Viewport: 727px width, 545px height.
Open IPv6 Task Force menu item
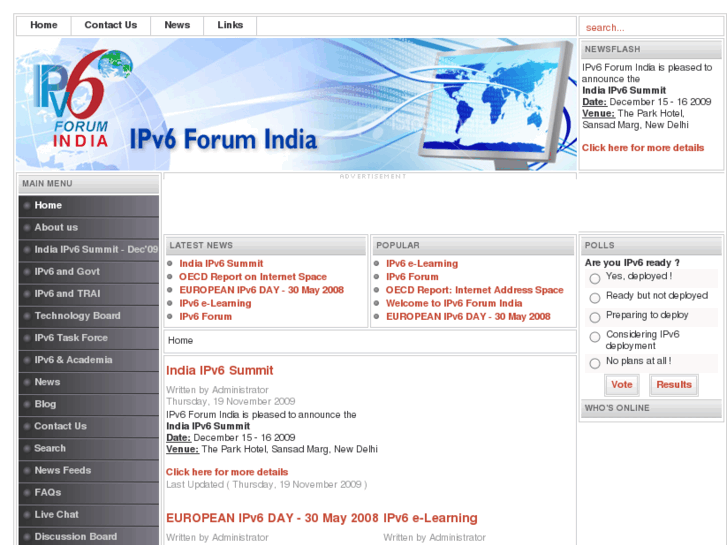89,338
